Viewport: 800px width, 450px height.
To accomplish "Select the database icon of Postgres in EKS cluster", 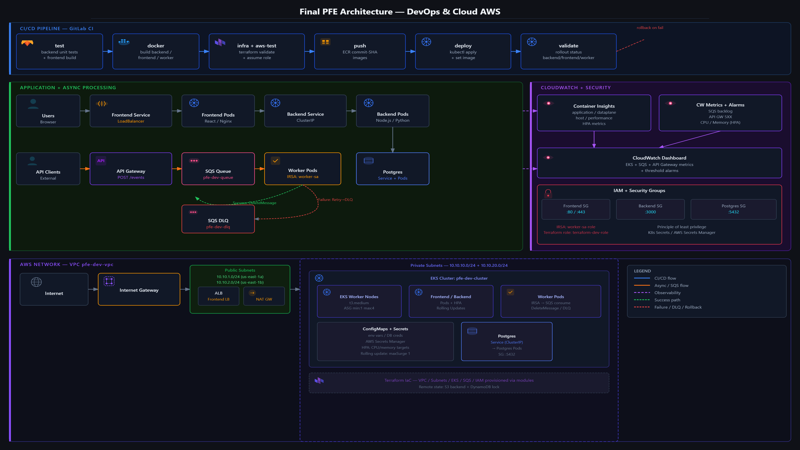I will click(x=472, y=331).
